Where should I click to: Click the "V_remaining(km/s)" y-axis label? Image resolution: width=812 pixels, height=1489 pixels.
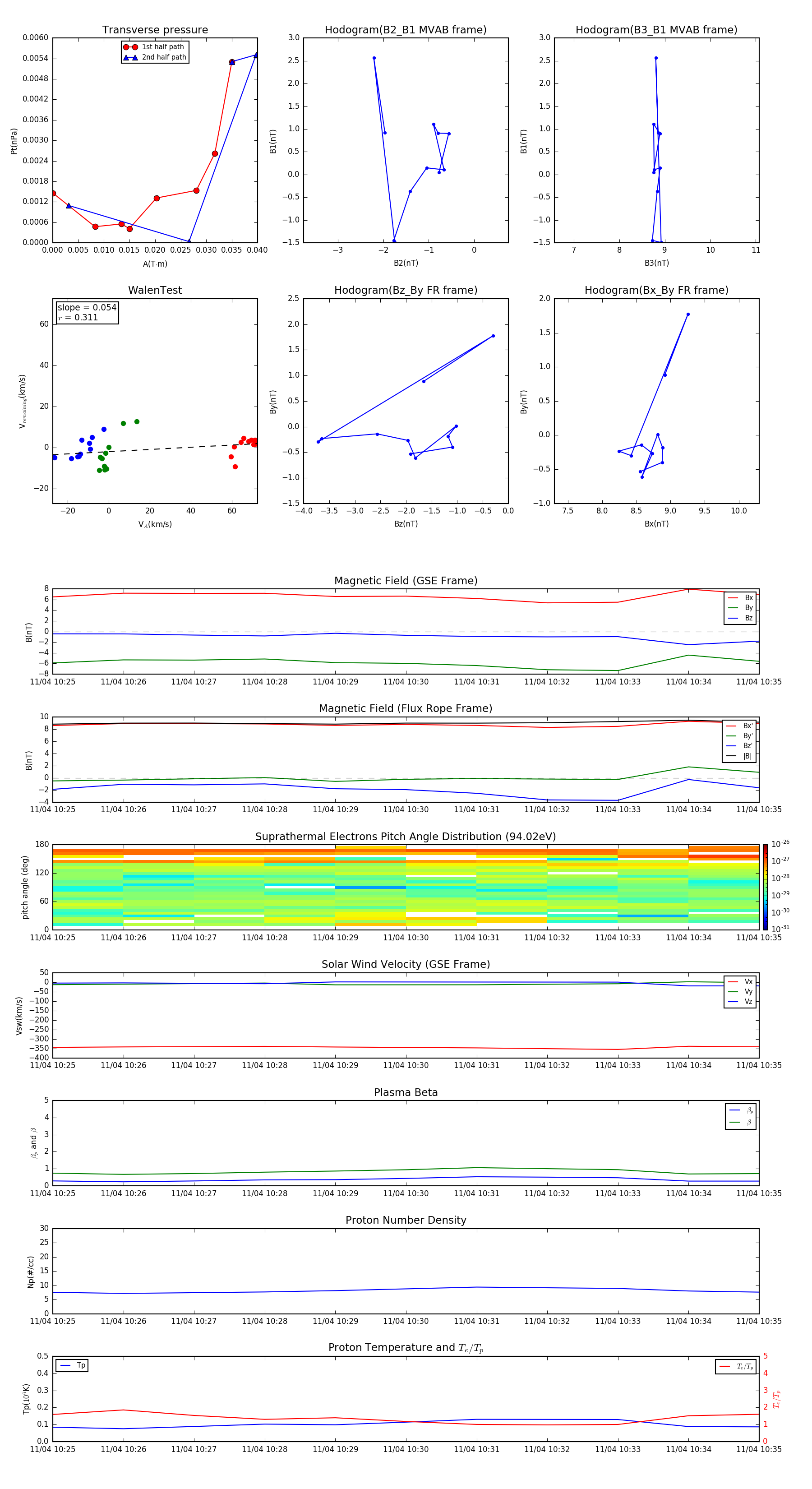(x=22, y=401)
